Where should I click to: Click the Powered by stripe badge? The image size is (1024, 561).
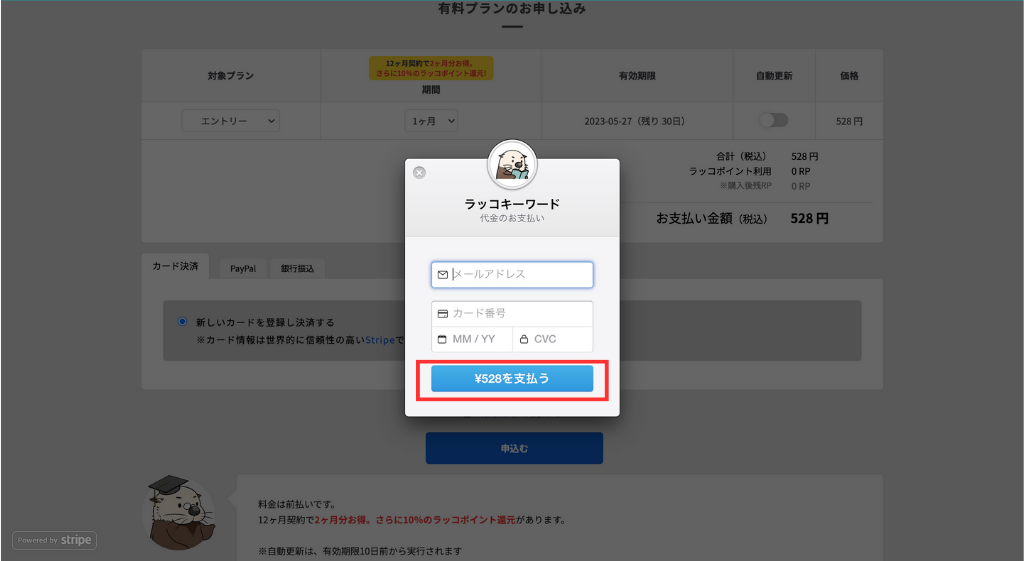click(x=55, y=540)
